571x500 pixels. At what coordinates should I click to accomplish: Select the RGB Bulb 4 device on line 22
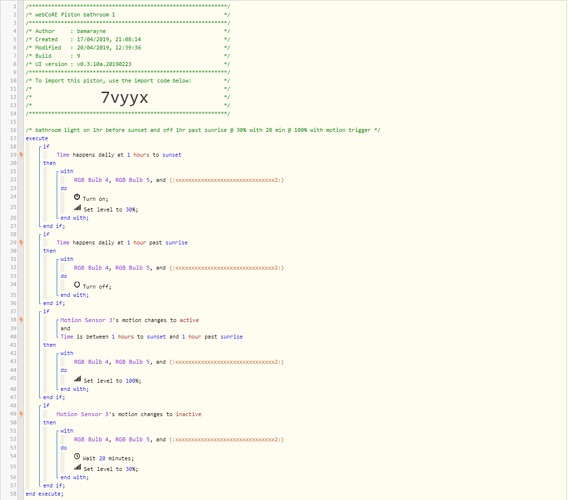(x=91, y=180)
